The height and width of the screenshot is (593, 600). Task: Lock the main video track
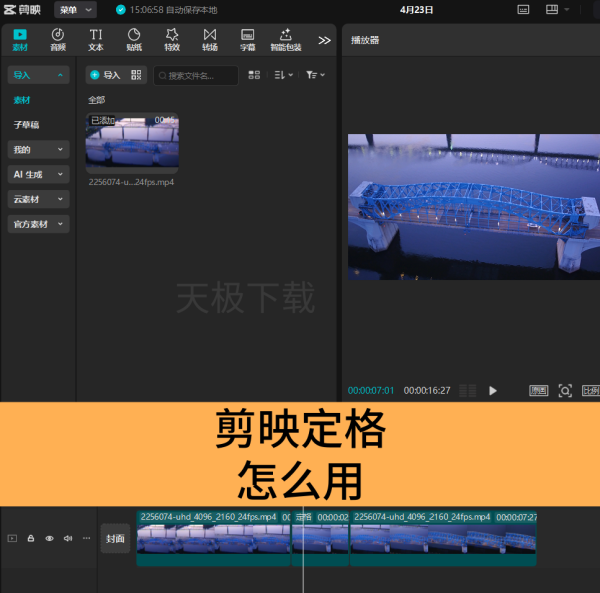31,538
